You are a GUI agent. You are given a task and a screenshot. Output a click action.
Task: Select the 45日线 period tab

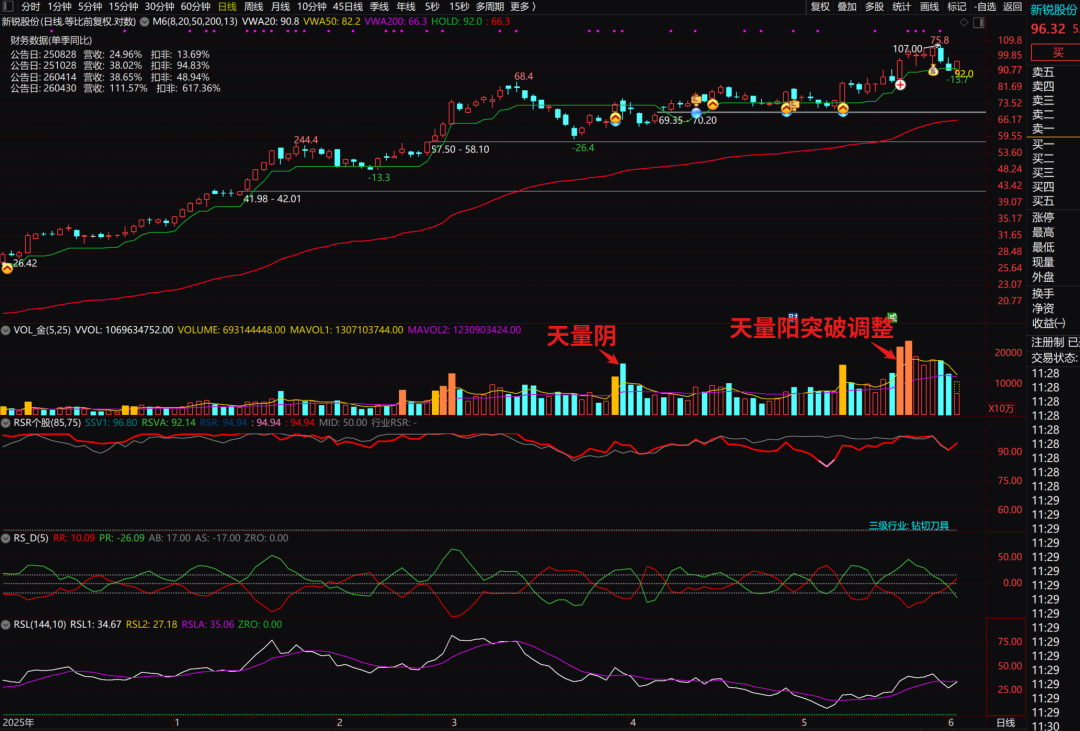(x=348, y=6)
